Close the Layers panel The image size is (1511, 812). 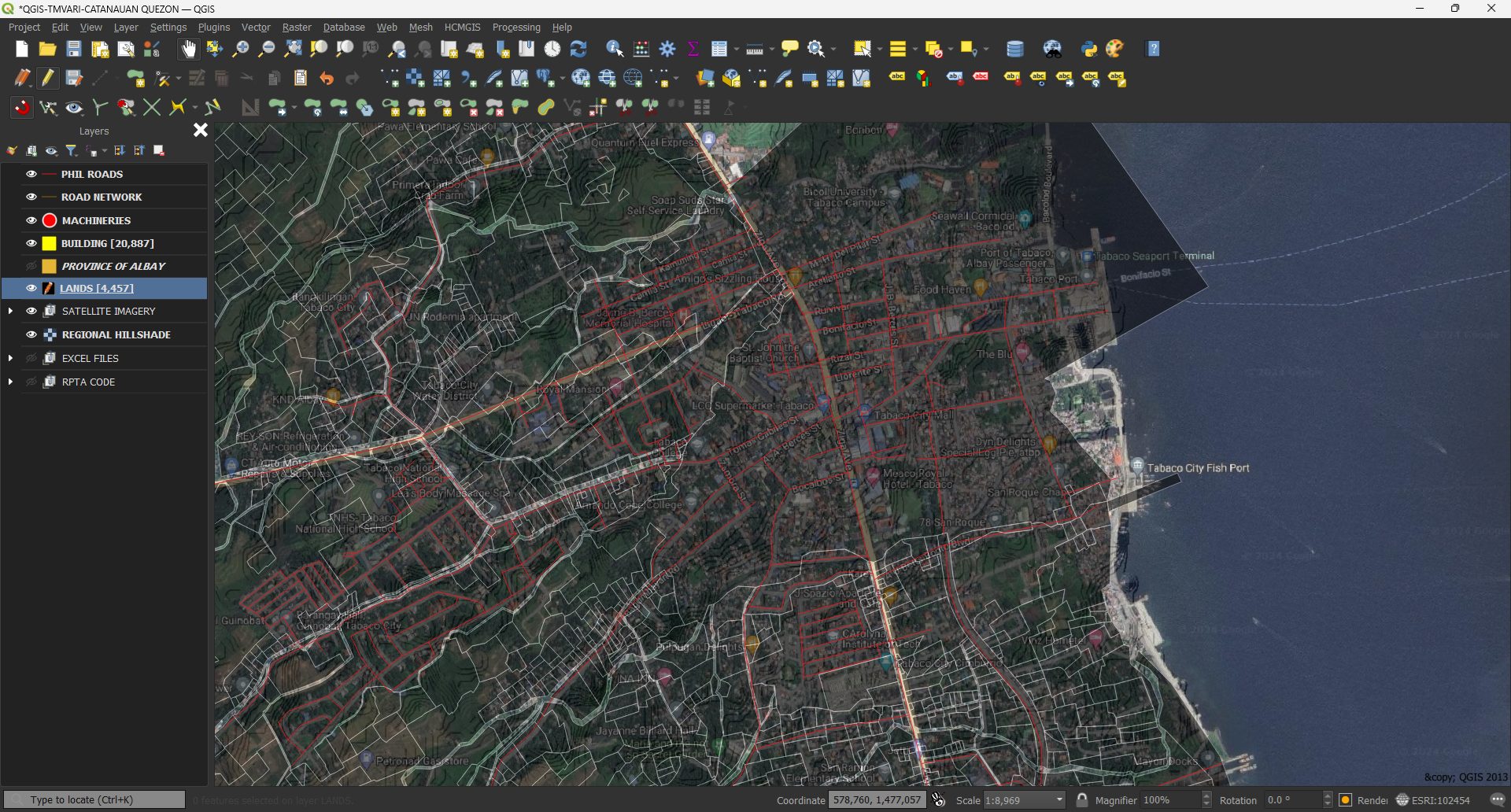click(200, 130)
